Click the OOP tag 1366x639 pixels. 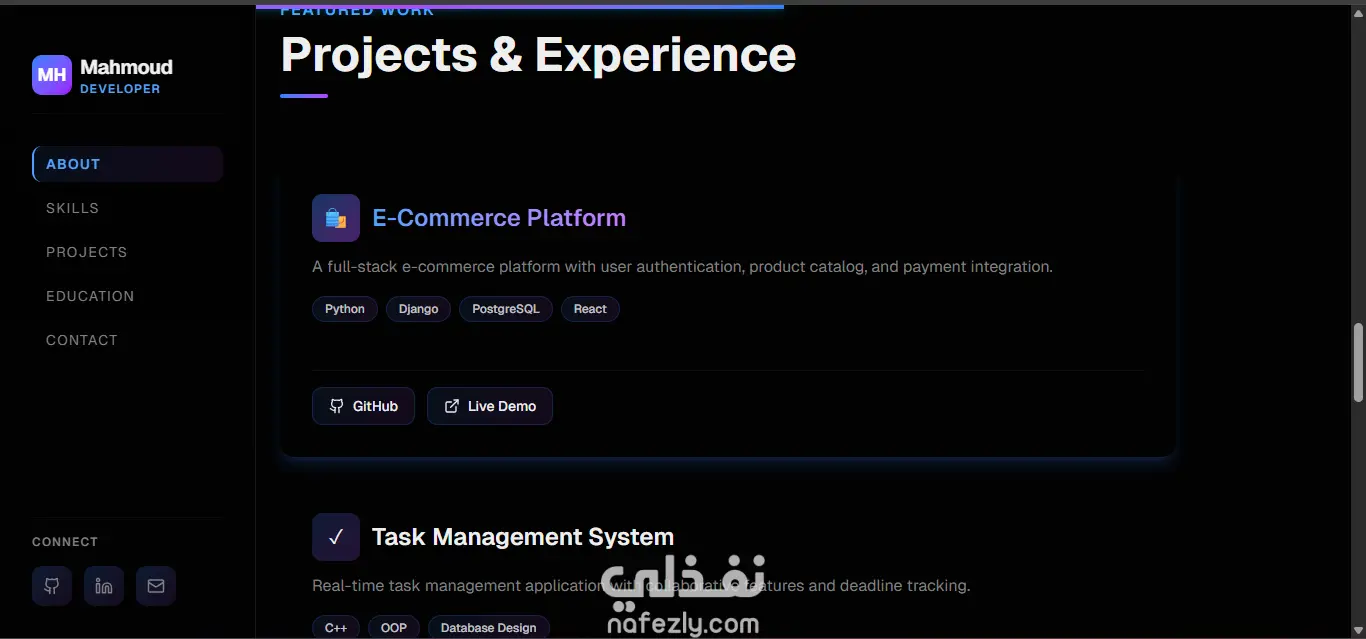394,627
